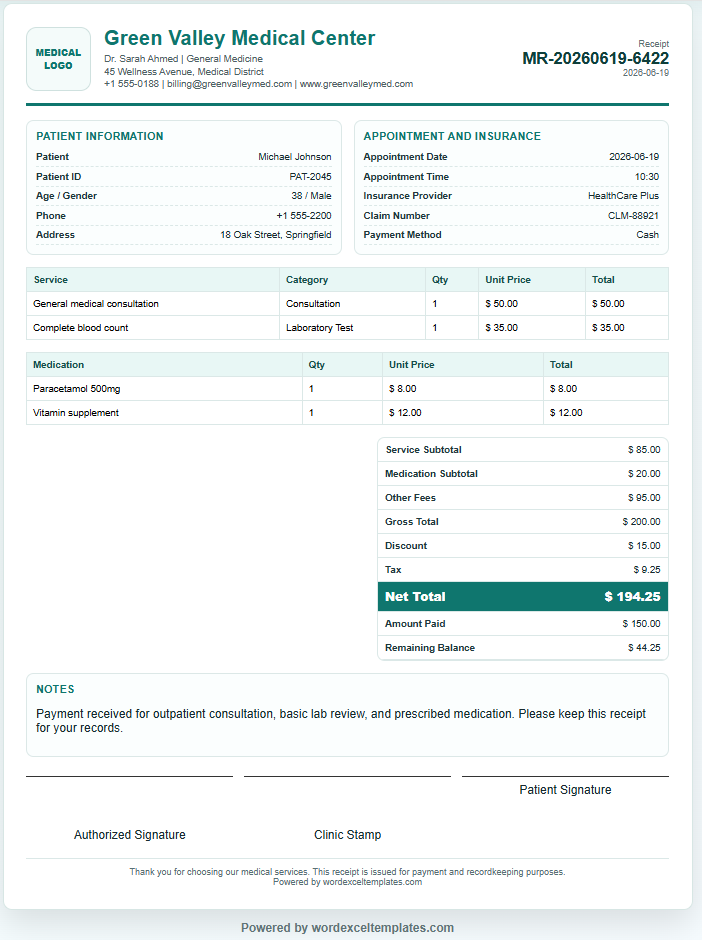
Task: Click the Appointment Date value 2026-06-19
Action: [x=634, y=156]
